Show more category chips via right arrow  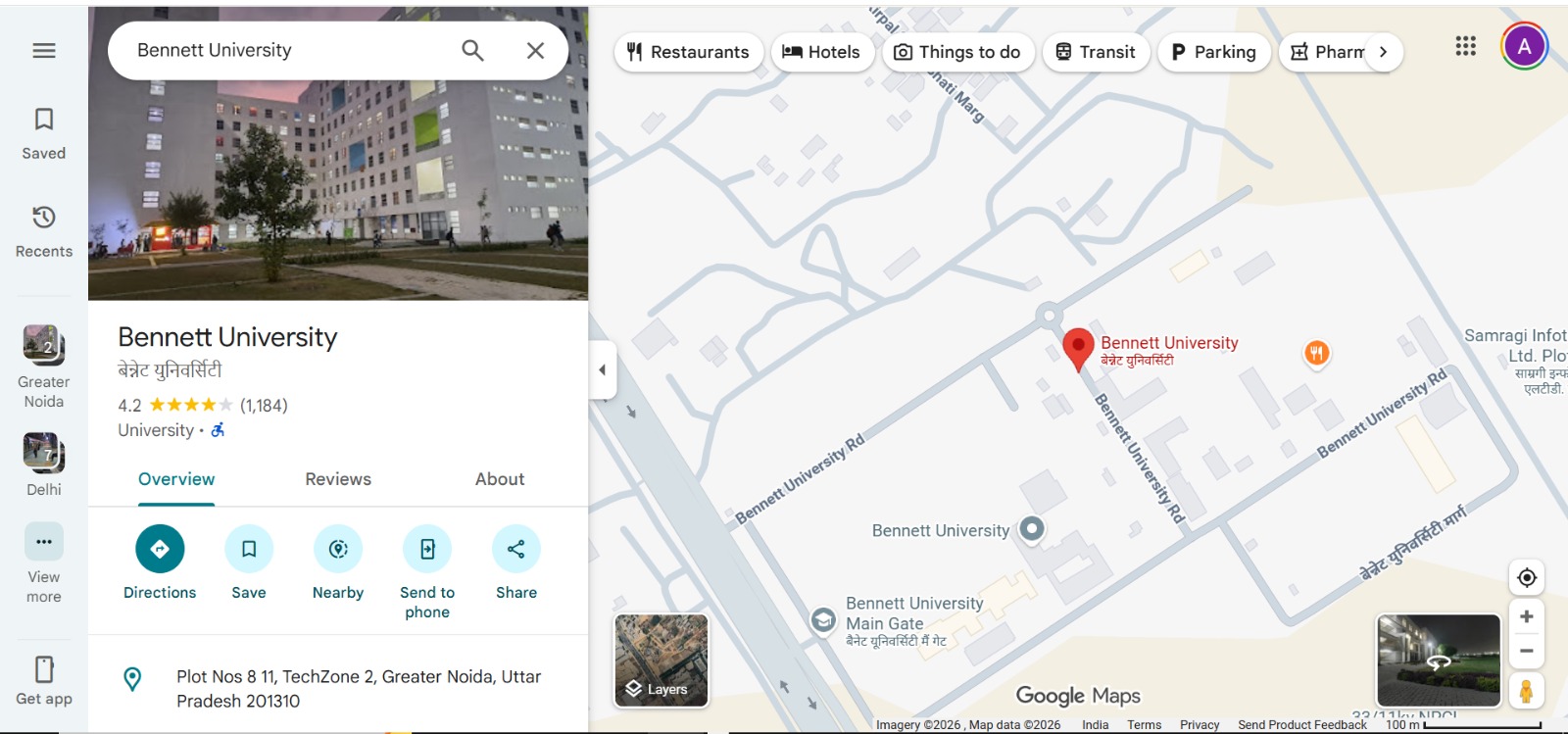(x=1383, y=52)
